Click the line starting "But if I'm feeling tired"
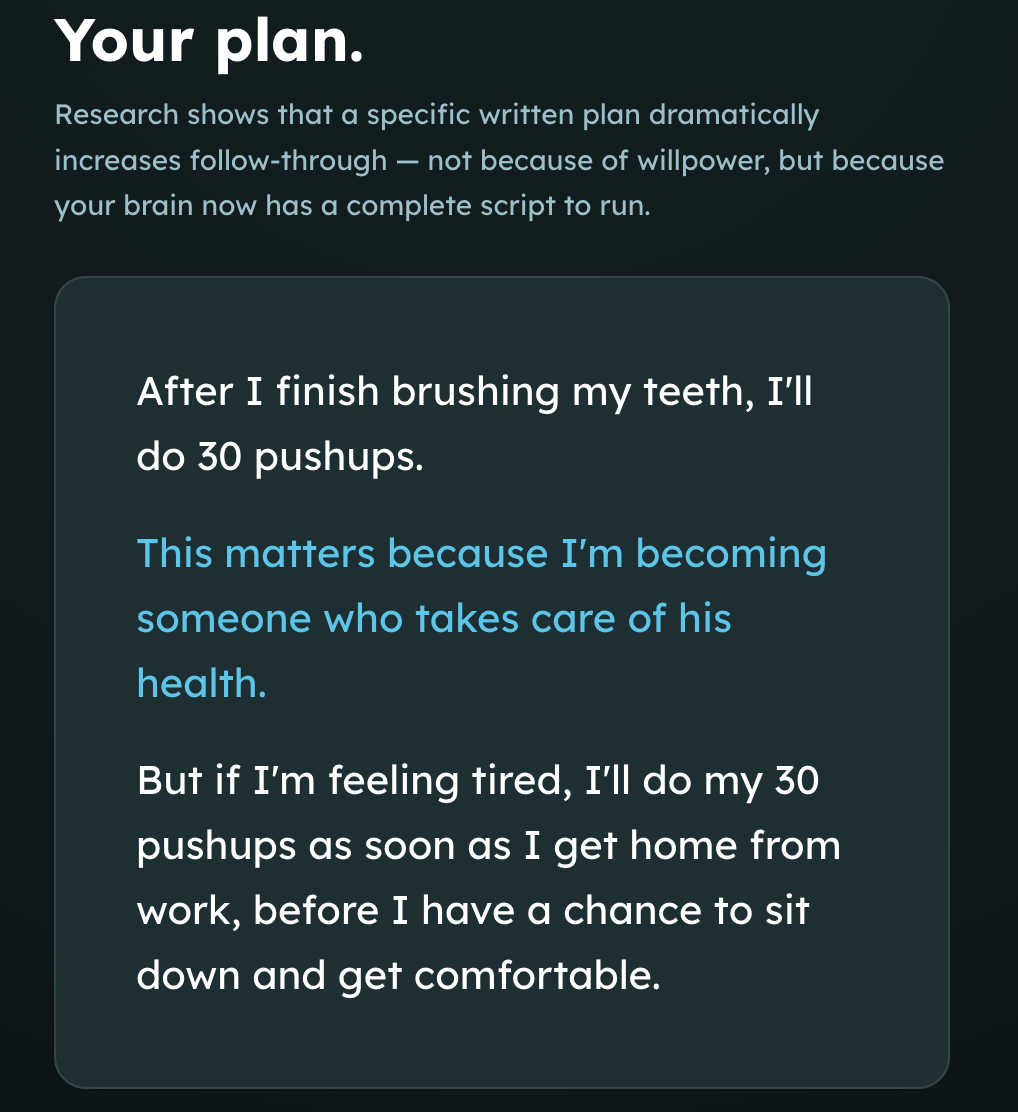Viewport: 1018px width, 1112px height. (478, 780)
